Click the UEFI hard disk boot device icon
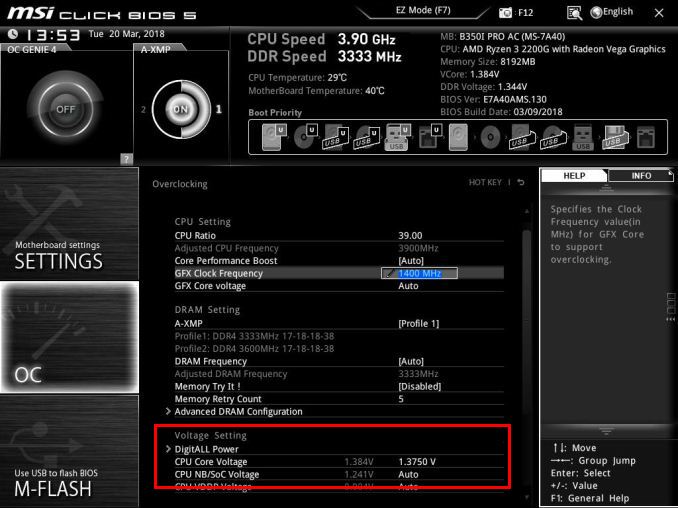 [x=274, y=137]
